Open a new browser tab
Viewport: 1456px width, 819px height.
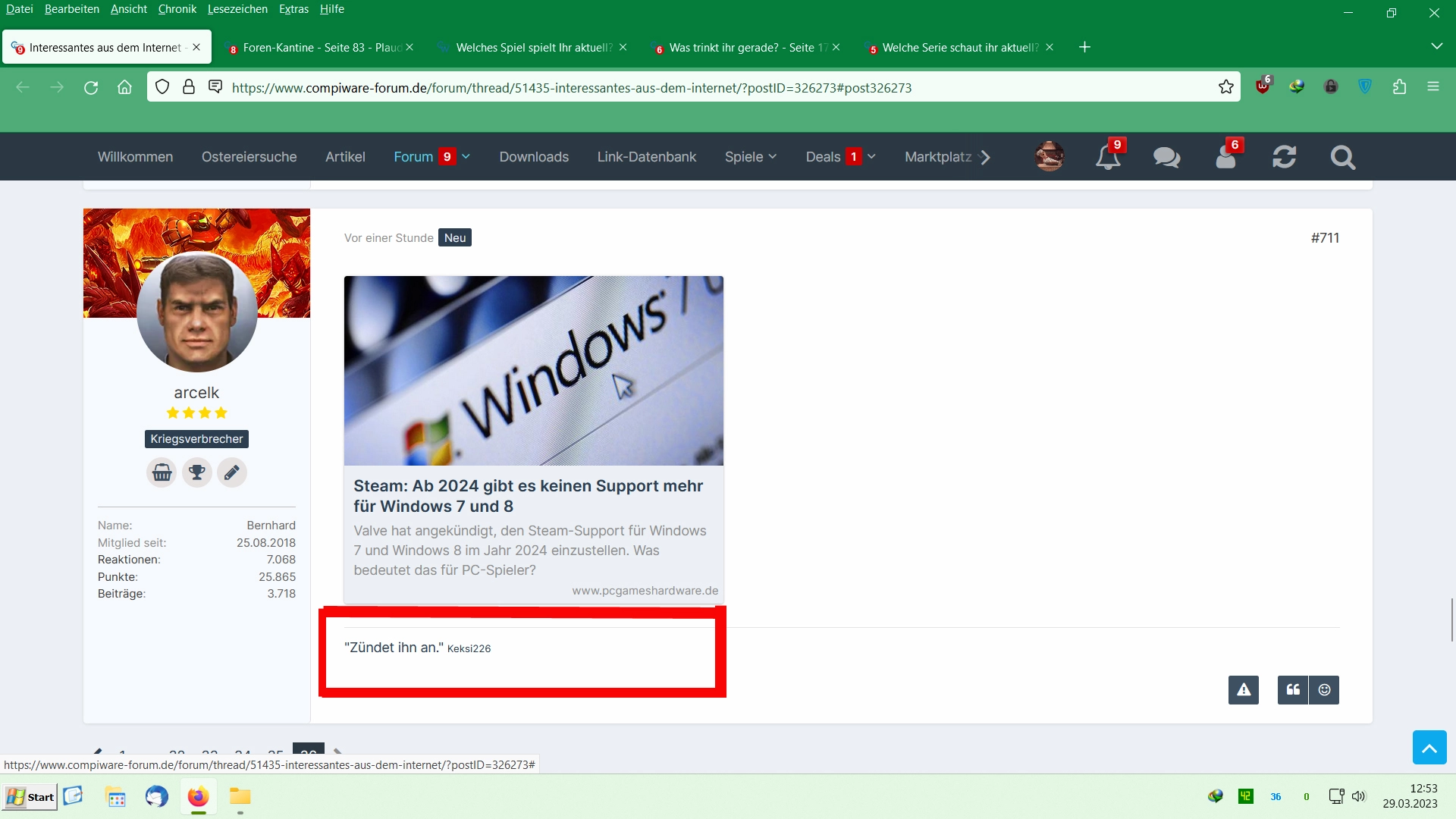coord(1084,47)
